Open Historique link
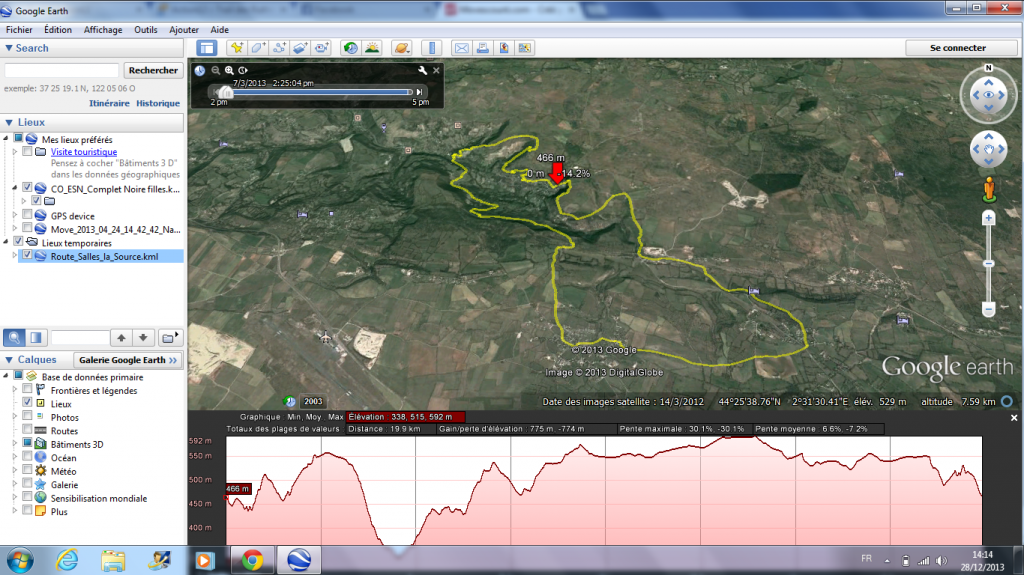1024x575 pixels. (x=158, y=103)
